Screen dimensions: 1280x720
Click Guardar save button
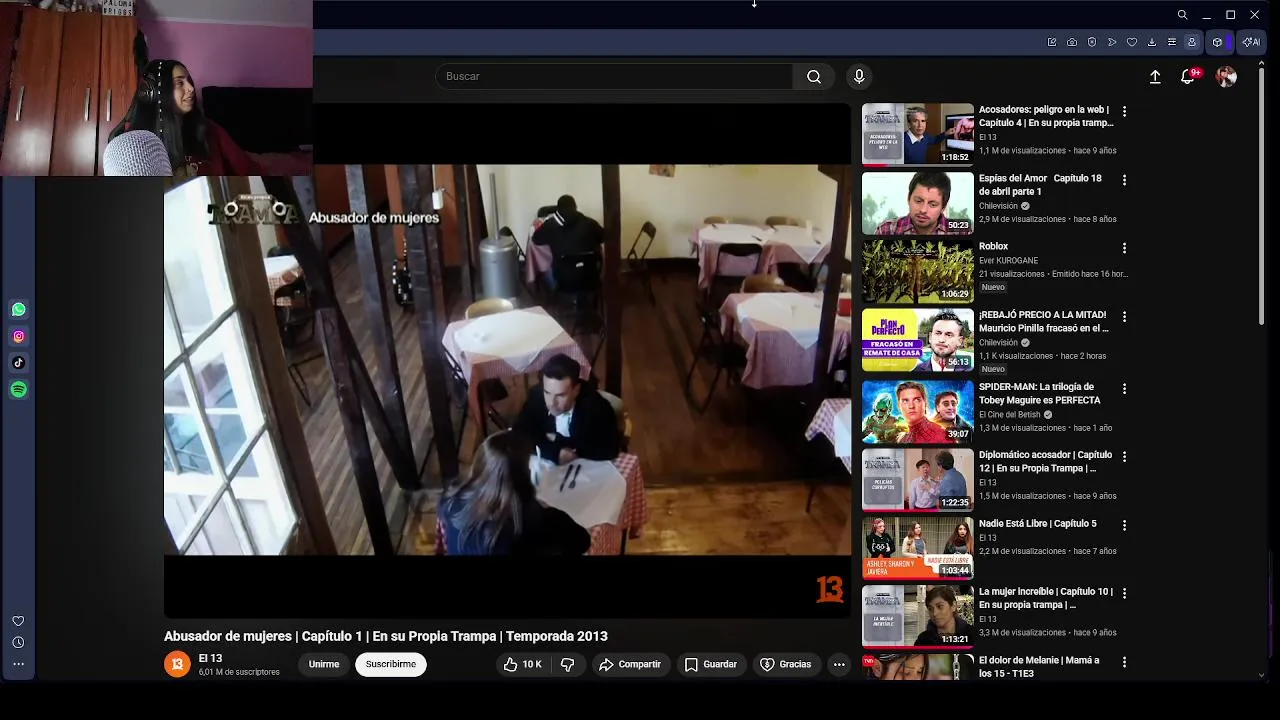(711, 664)
